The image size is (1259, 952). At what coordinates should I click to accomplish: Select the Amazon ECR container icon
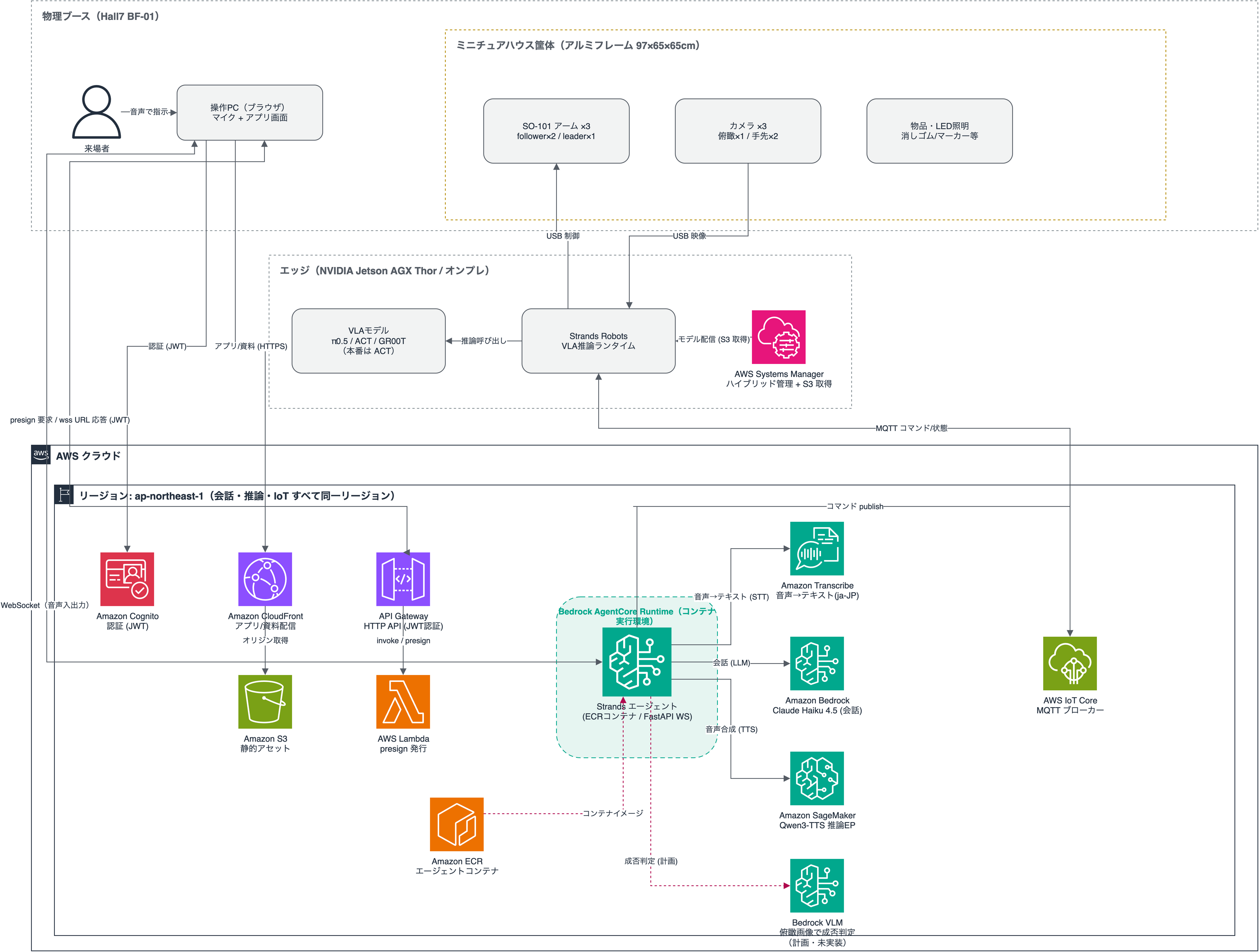coord(456,824)
